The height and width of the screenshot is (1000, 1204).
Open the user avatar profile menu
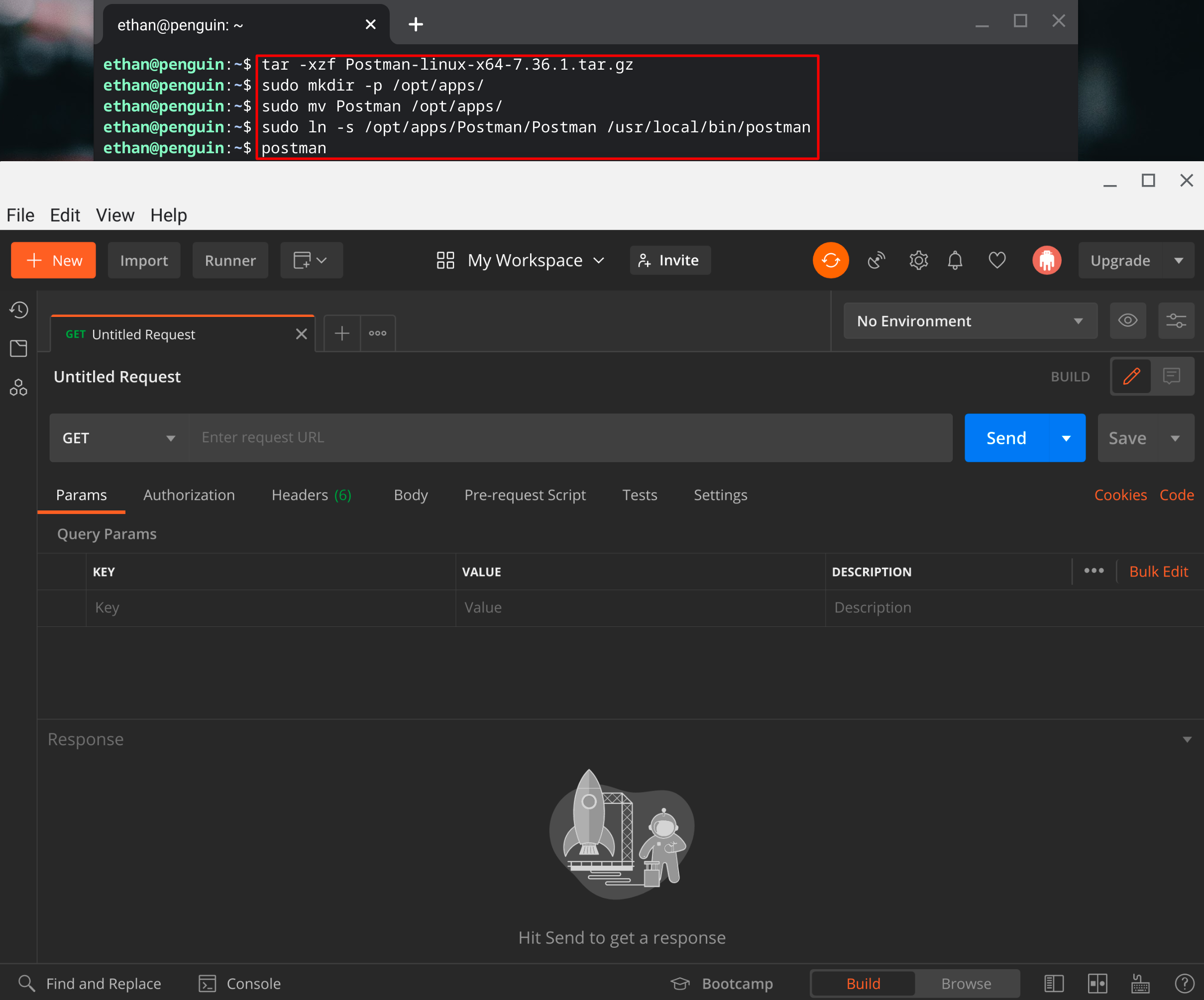click(x=1047, y=260)
